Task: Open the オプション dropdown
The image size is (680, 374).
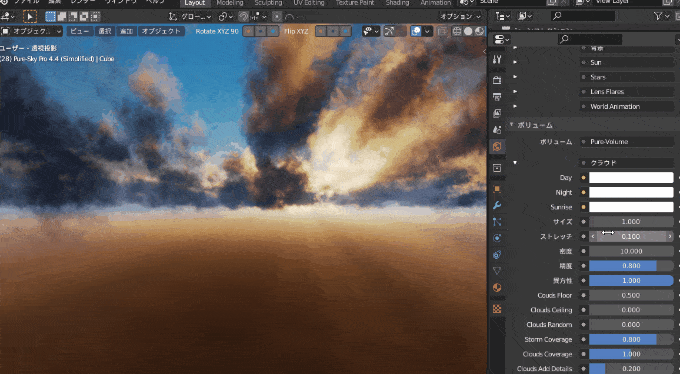Action: [460, 16]
